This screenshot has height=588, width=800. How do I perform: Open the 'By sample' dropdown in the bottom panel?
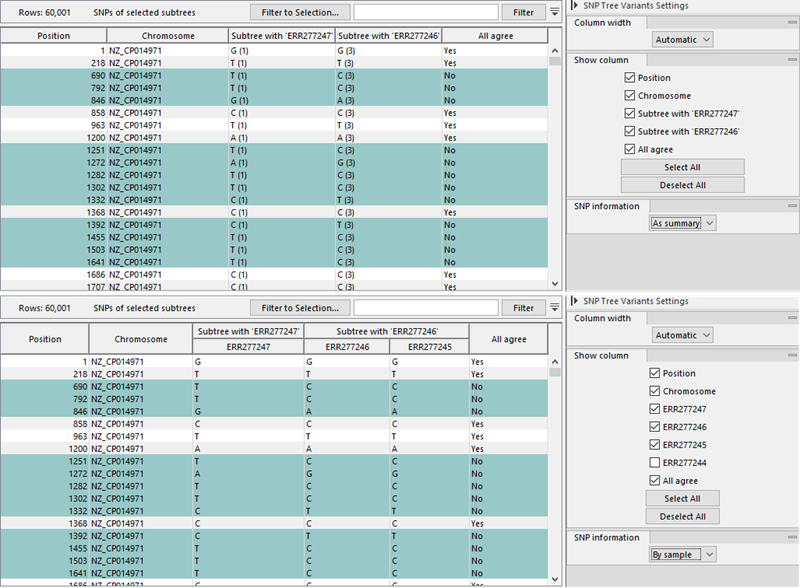coord(682,554)
